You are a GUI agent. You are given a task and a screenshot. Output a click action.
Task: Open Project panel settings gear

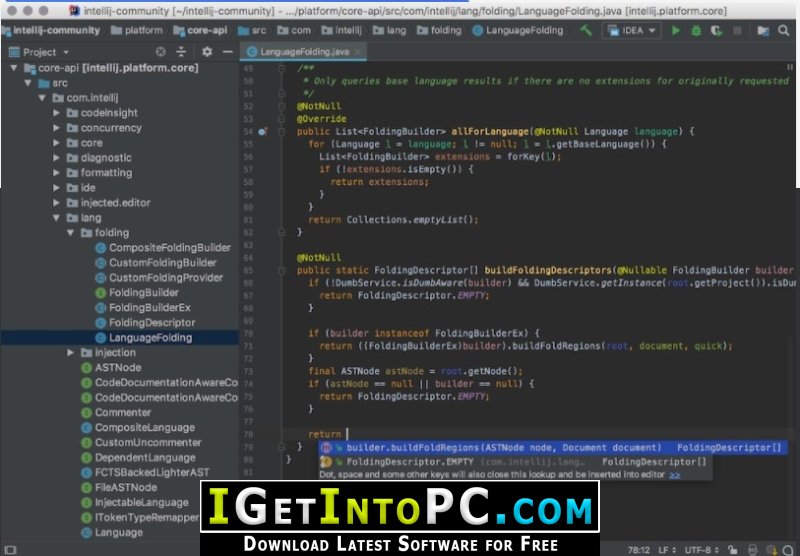(207, 52)
